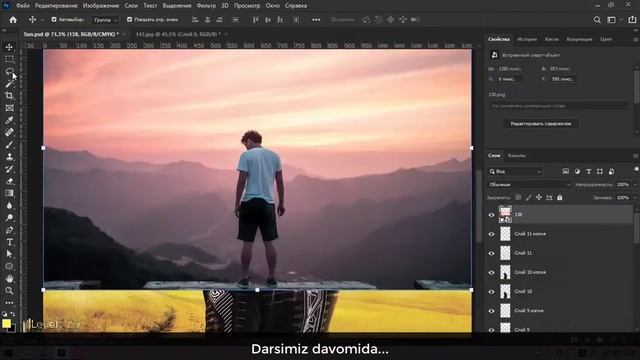Image resolution: width=640 pixels, height=360 pixels.
Task: Switch to the 143.jpg document tab
Action: tap(178, 34)
